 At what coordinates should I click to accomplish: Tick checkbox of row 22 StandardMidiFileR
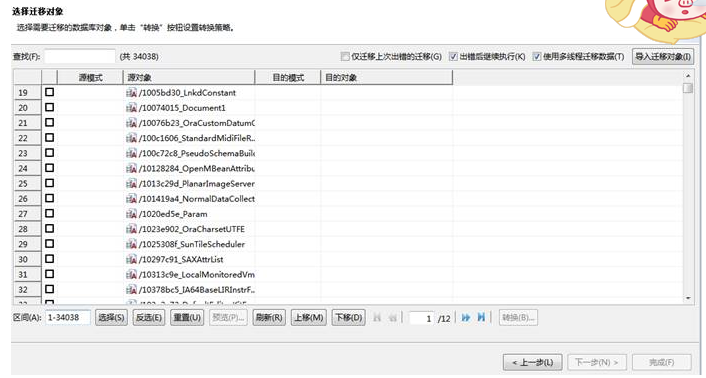[x=50, y=138]
